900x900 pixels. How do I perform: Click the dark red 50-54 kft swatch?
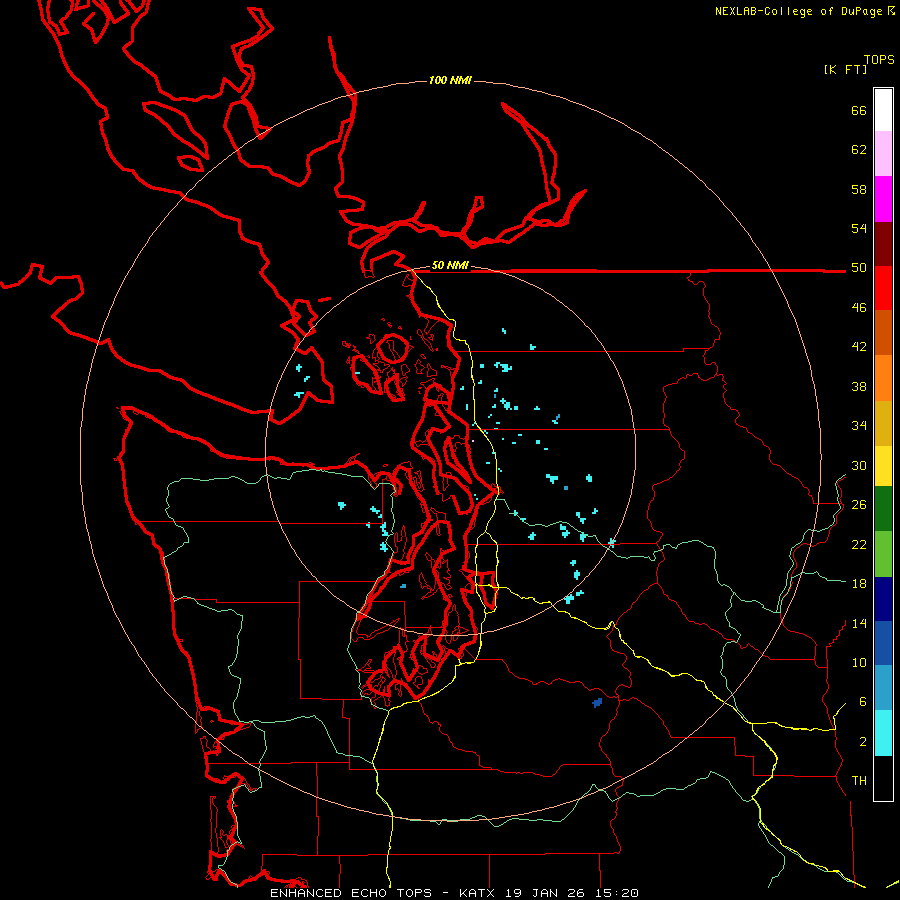click(x=883, y=244)
